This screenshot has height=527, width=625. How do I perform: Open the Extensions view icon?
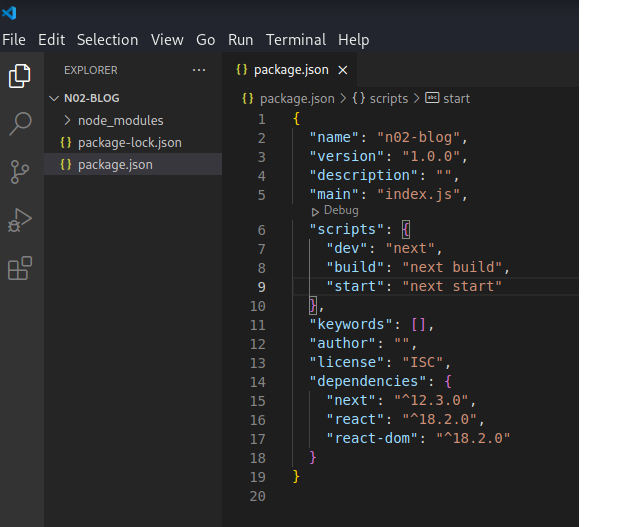[x=20, y=268]
